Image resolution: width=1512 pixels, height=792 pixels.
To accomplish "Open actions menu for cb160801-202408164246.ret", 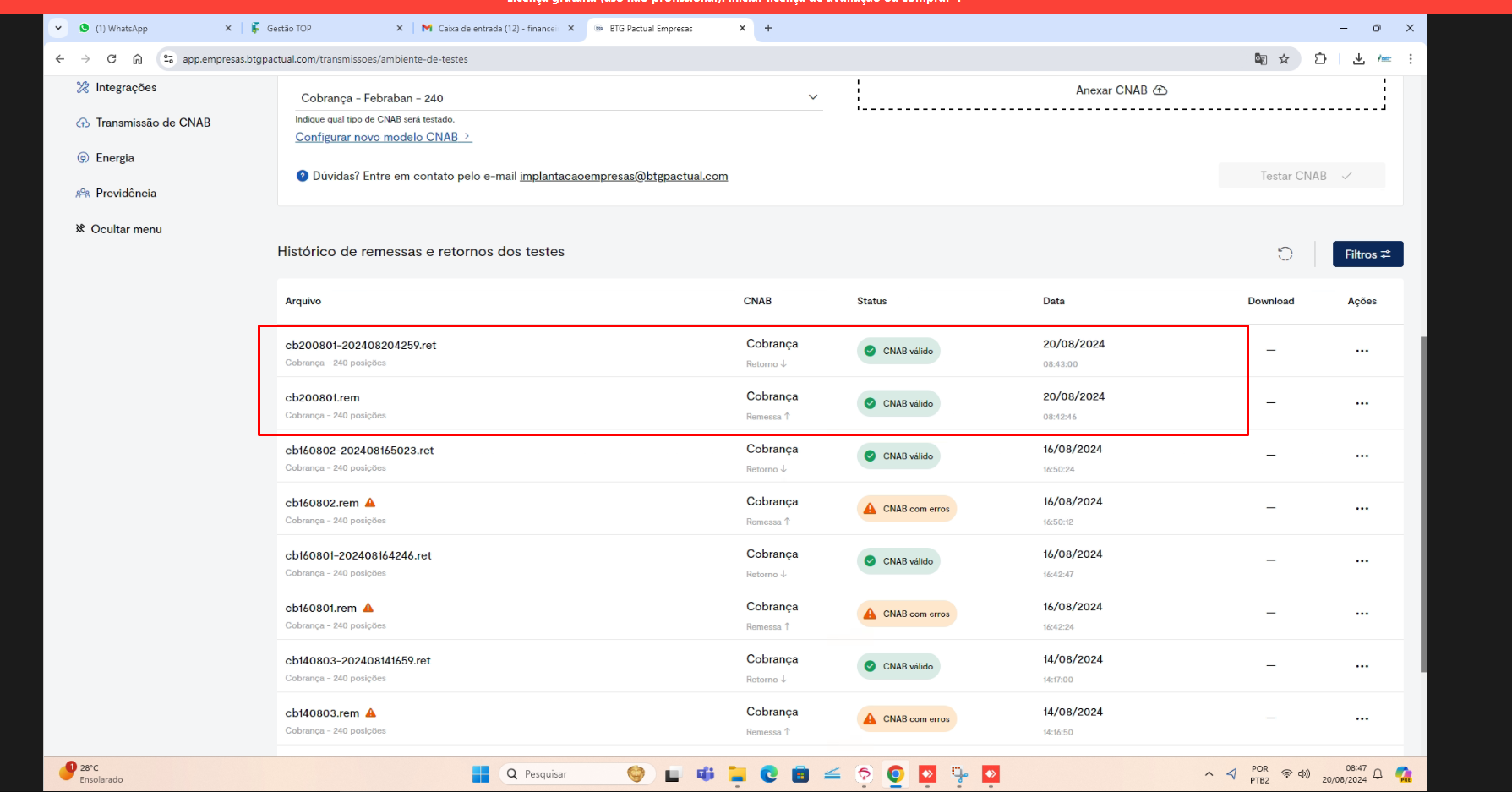I will tap(1362, 561).
